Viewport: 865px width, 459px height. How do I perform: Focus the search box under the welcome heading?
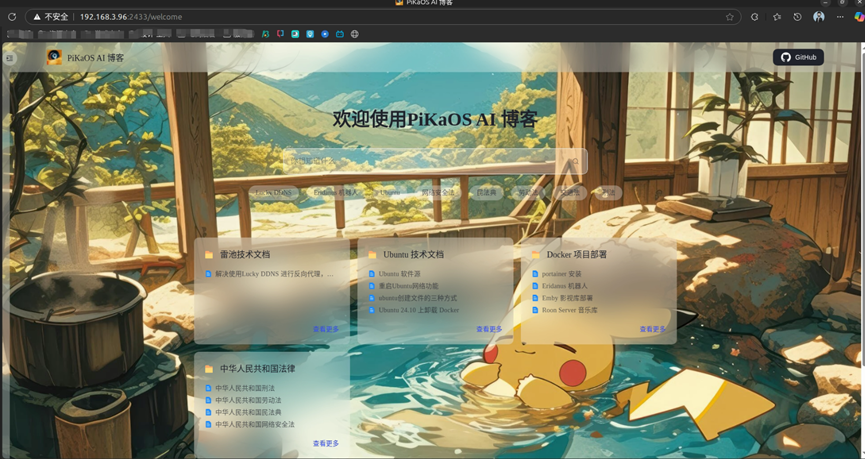click(435, 161)
